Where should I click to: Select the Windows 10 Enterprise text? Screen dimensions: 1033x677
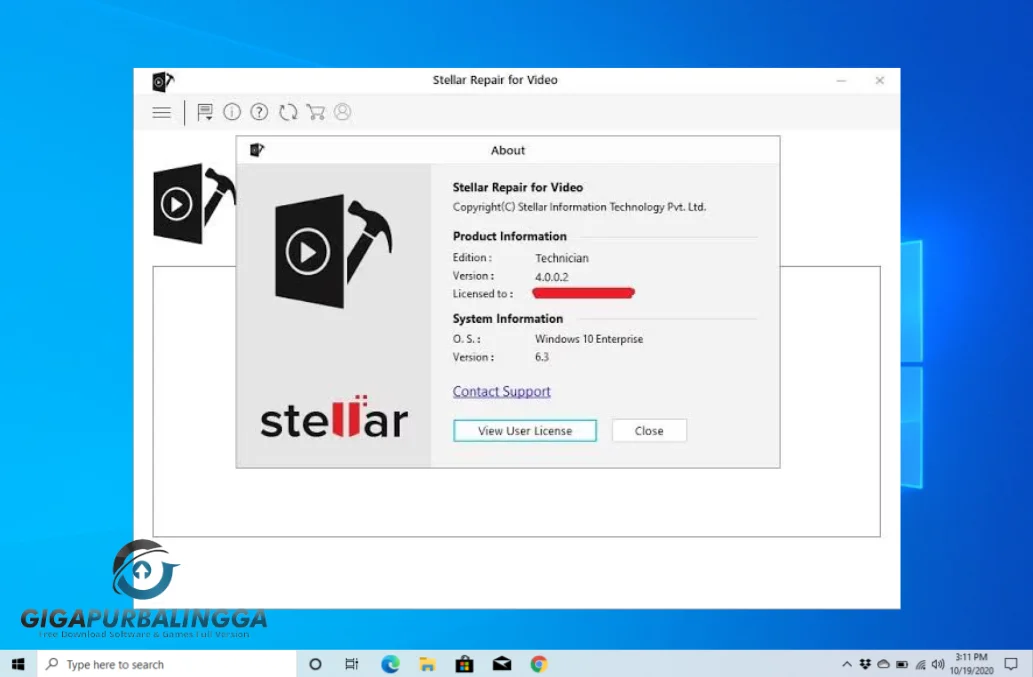588,339
